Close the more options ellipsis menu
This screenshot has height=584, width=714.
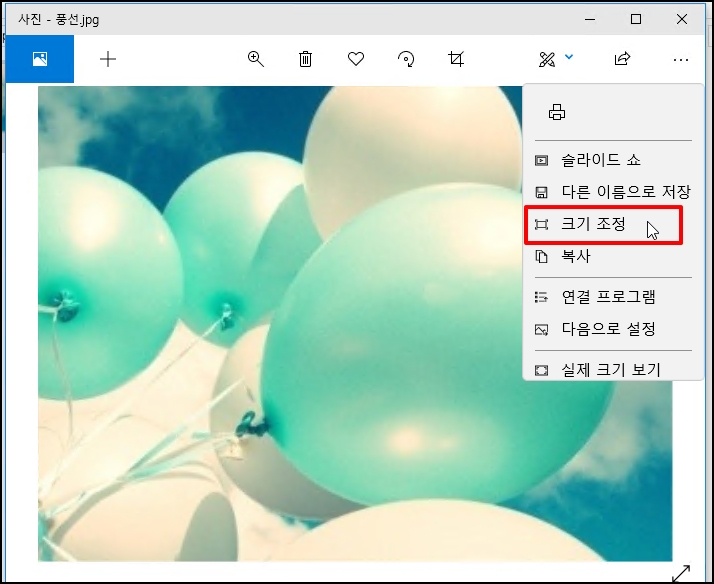coord(680,60)
